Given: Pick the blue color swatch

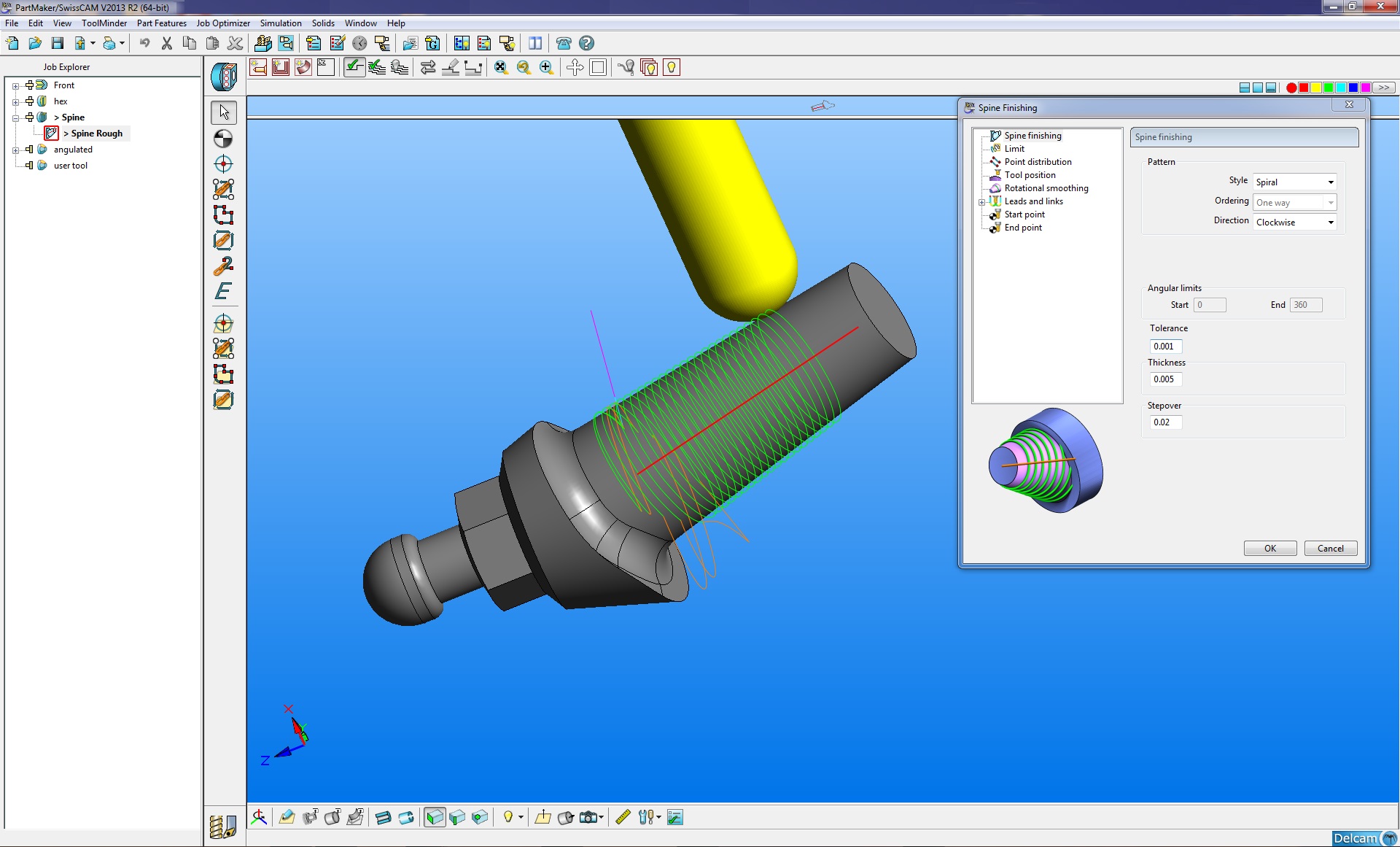Looking at the screenshot, I should pos(1353,88).
